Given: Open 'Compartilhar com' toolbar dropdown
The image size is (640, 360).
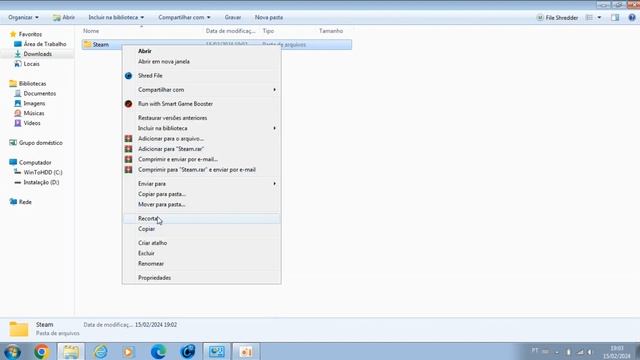Looking at the screenshot, I should (x=184, y=18).
